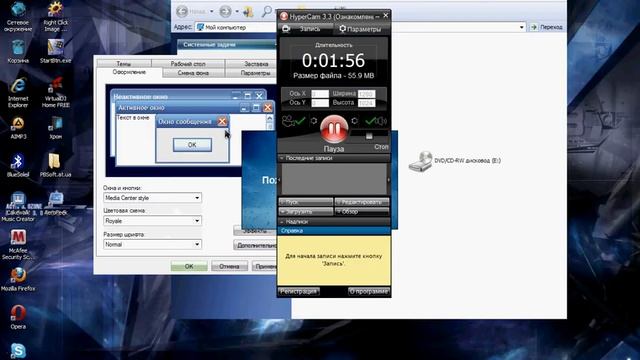The image size is (640, 360).
Task: Click Explorer forward arrow toolbar button
Action: 225,11
